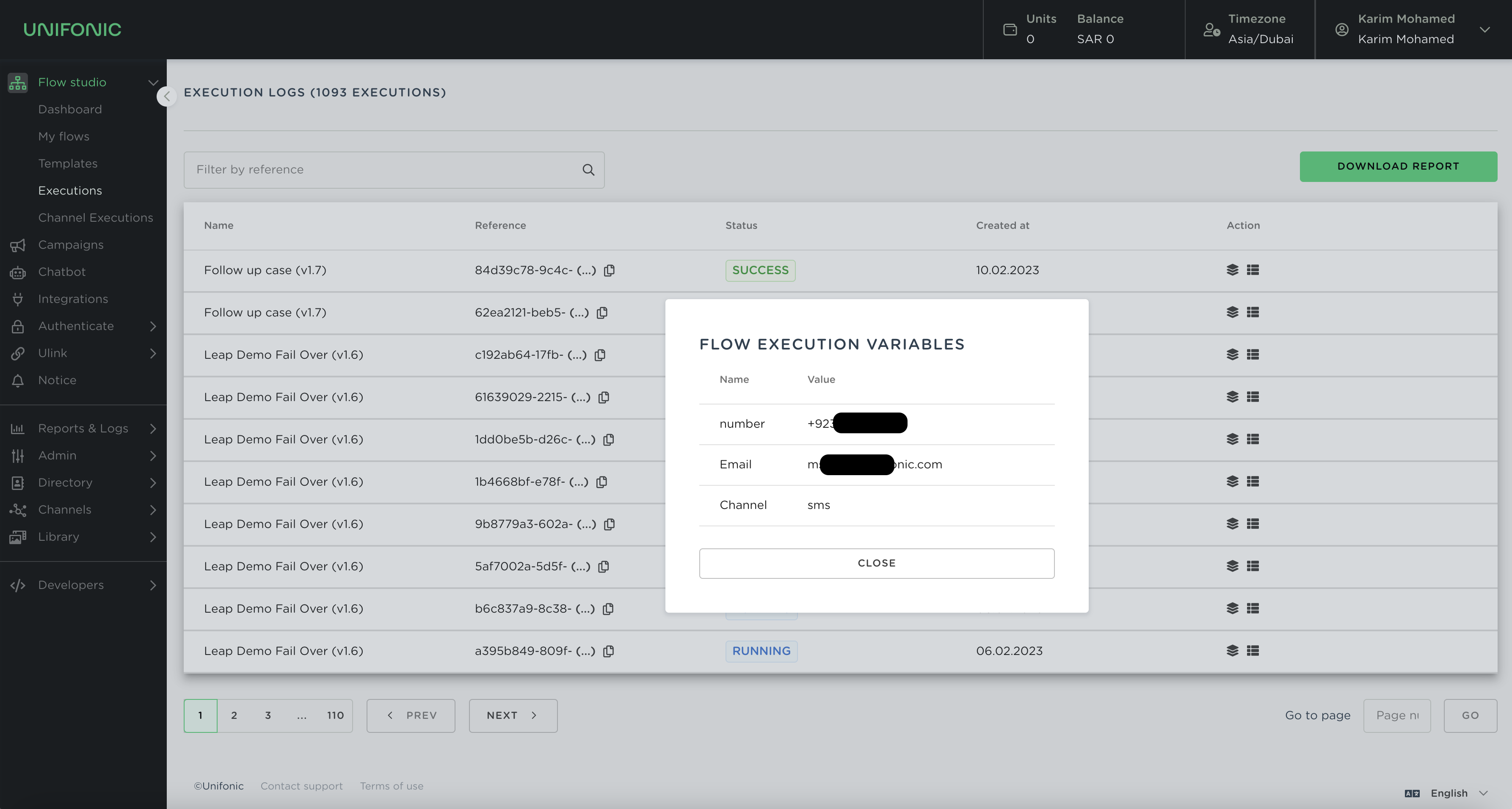Click layers icon for first Follow up case row
This screenshot has width=1512, height=809.
tap(1232, 270)
